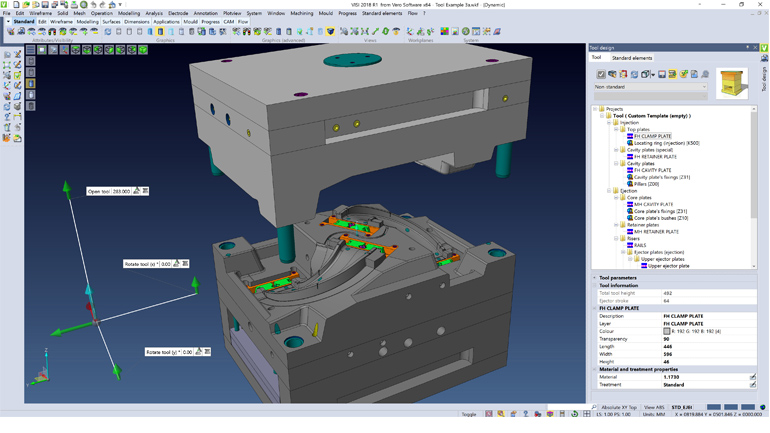
Task: Collapse the Tool parameters section
Action: point(595,278)
